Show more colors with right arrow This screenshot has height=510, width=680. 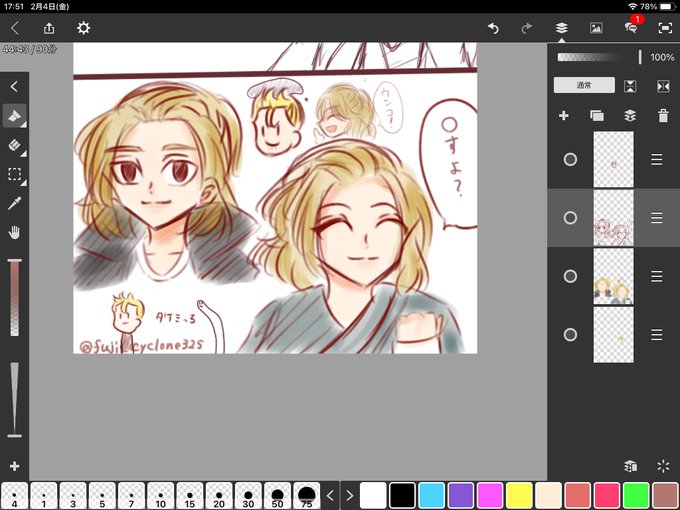349,495
